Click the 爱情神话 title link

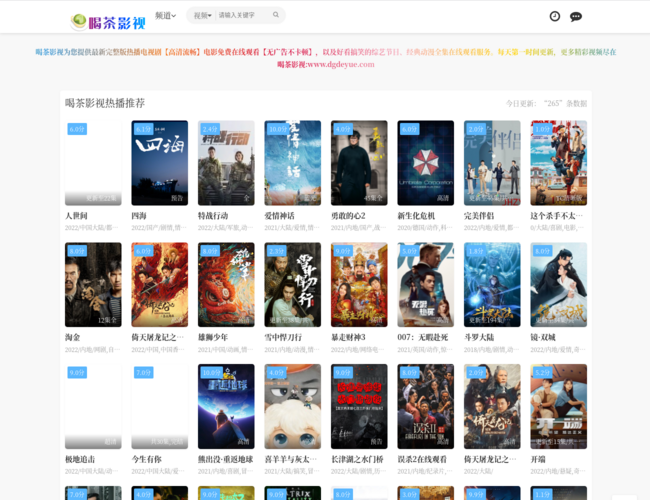tap(279, 216)
